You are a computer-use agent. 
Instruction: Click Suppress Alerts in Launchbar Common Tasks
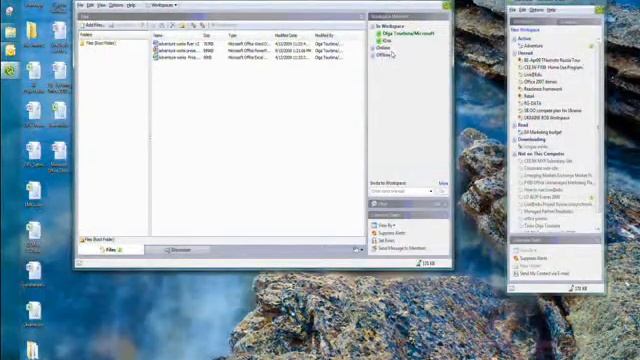[x=530, y=258]
